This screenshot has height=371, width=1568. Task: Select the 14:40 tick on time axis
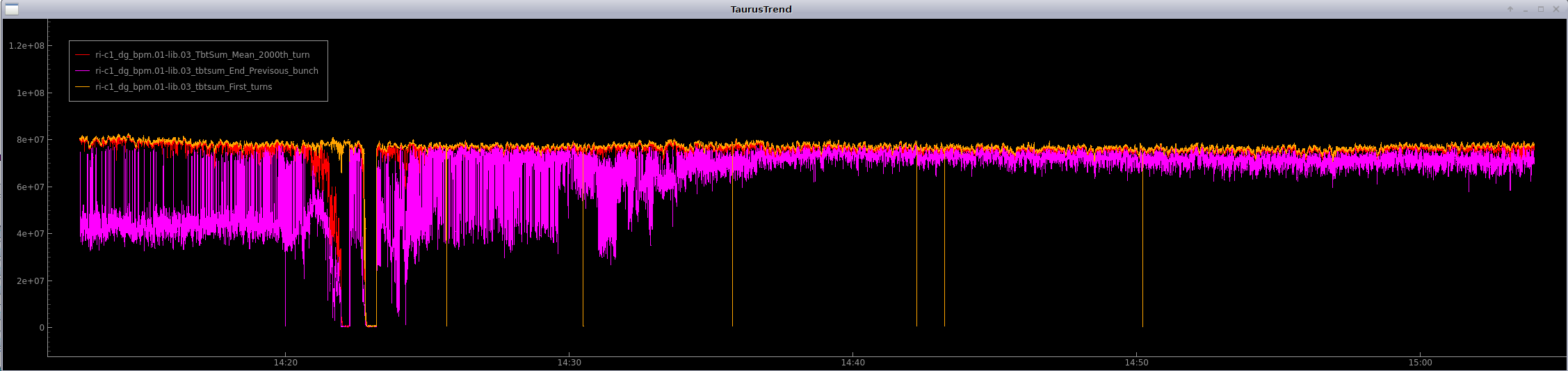coord(852,363)
